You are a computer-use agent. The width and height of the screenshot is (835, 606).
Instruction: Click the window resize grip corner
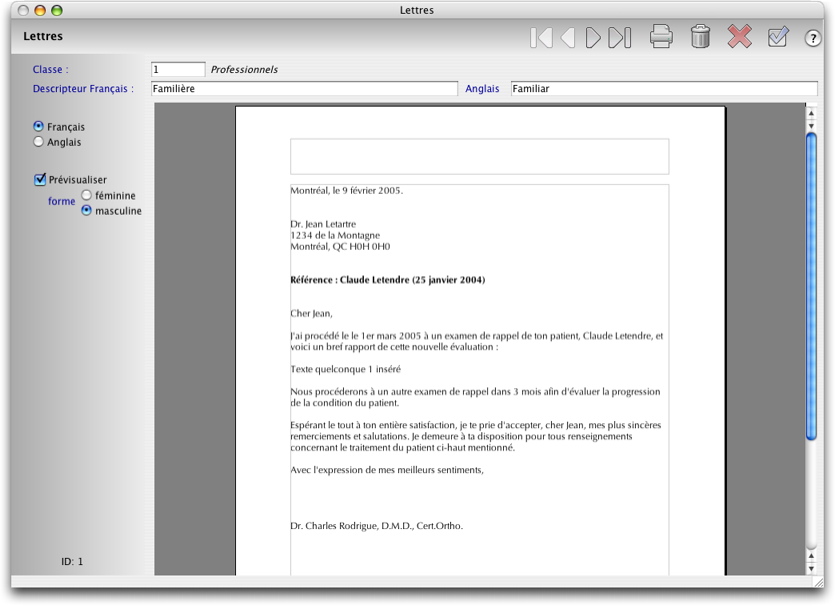(x=818, y=582)
